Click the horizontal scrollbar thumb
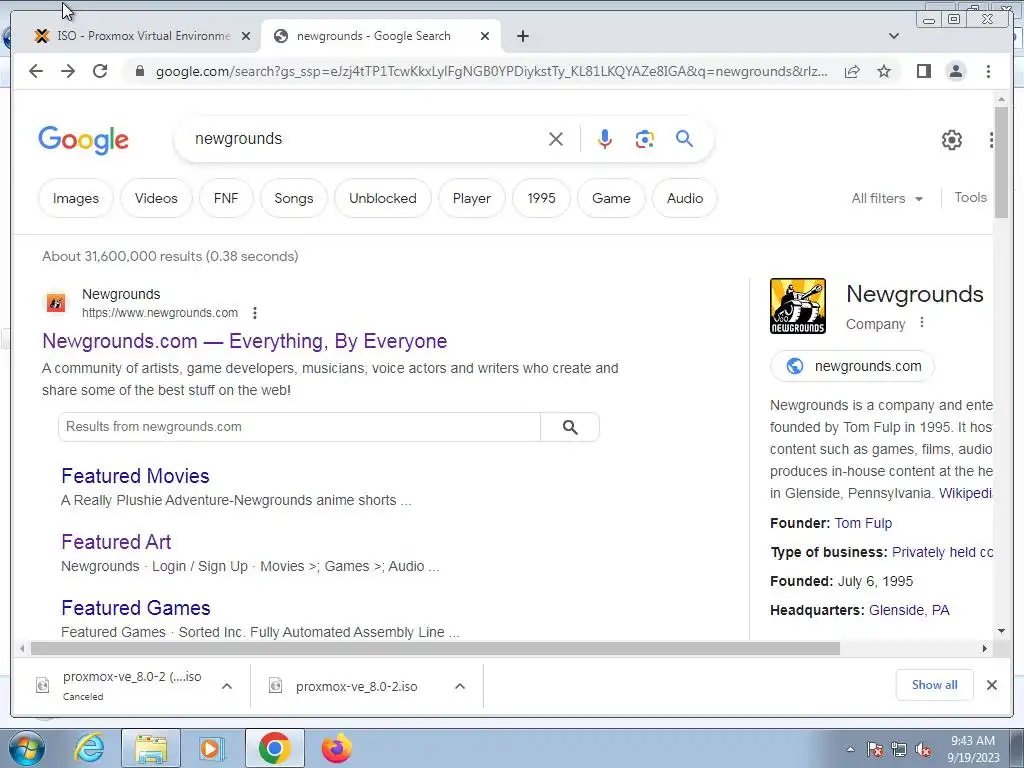 435,648
